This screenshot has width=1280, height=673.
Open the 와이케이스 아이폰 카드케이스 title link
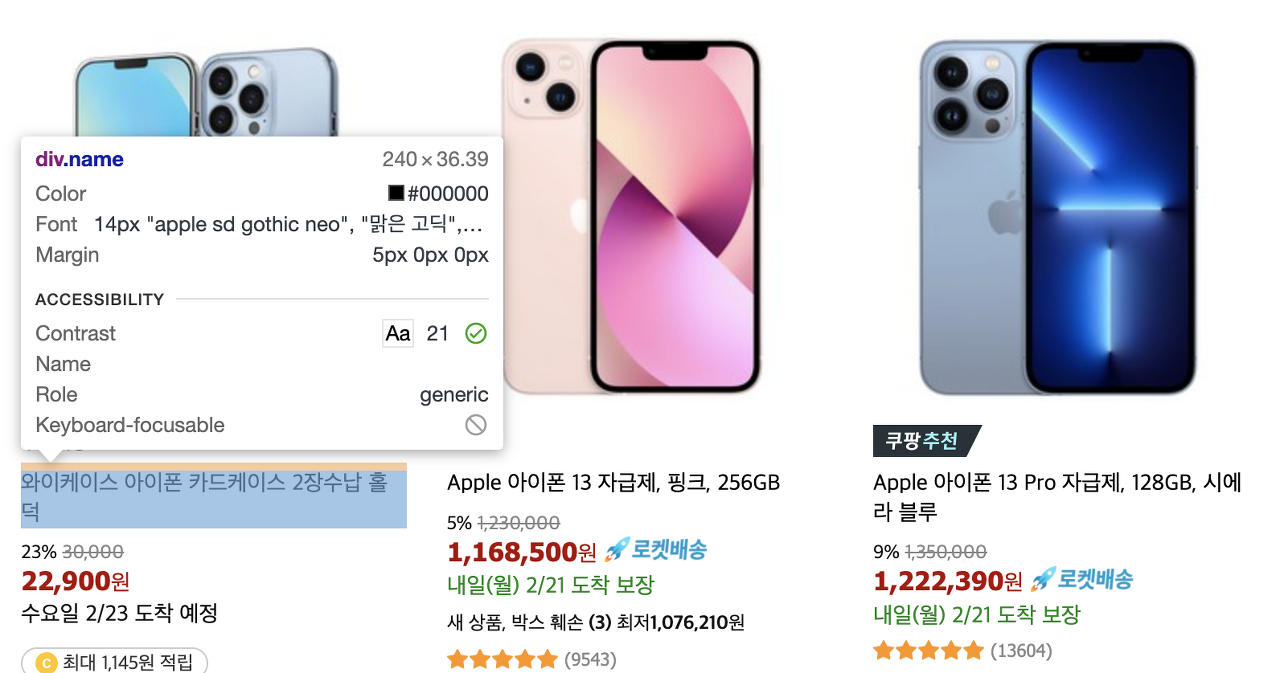point(204,498)
